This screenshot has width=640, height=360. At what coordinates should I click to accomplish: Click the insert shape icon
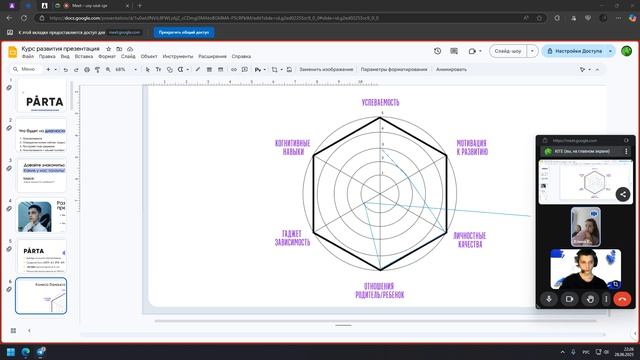pos(169,70)
